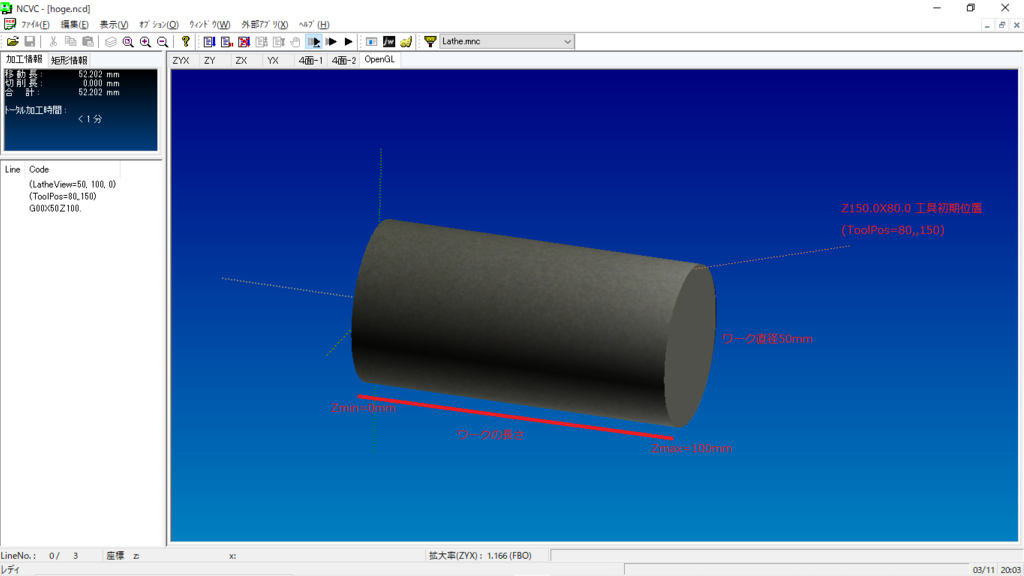Switch to the 4面-1 view tab
This screenshot has height=576, width=1024.
coord(310,61)
